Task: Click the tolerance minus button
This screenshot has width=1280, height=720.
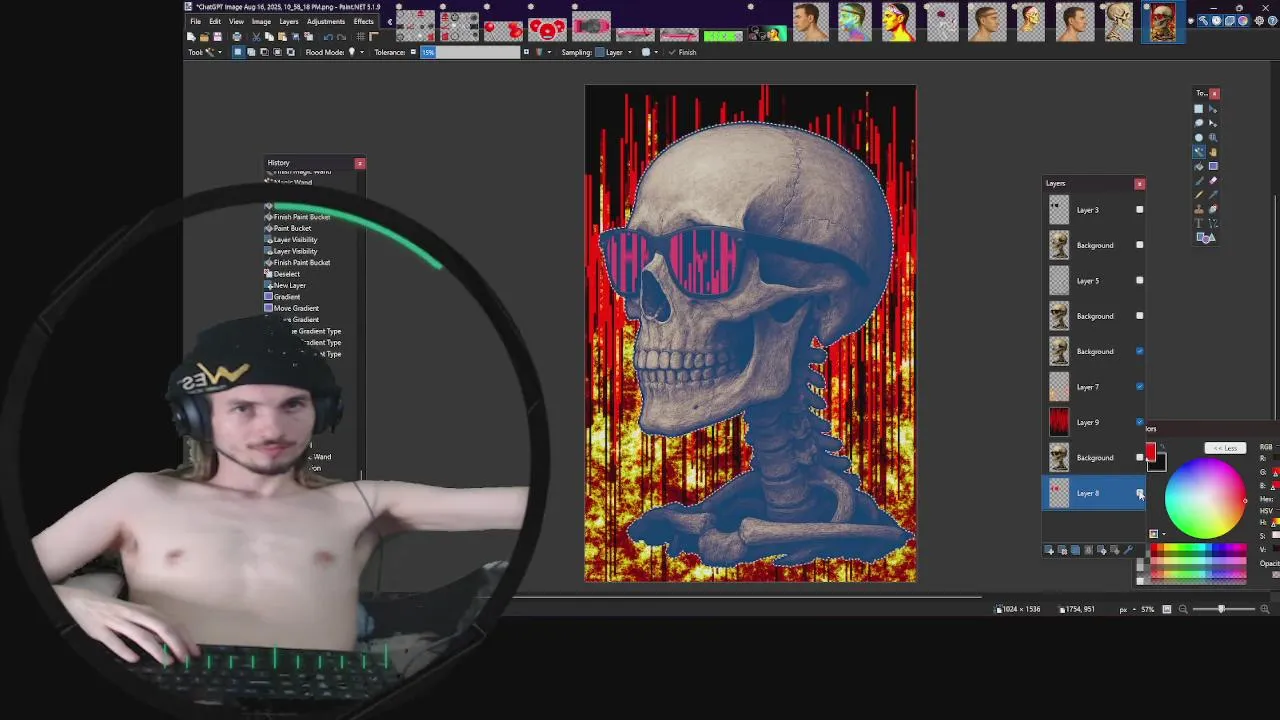Action: point(413,52)
